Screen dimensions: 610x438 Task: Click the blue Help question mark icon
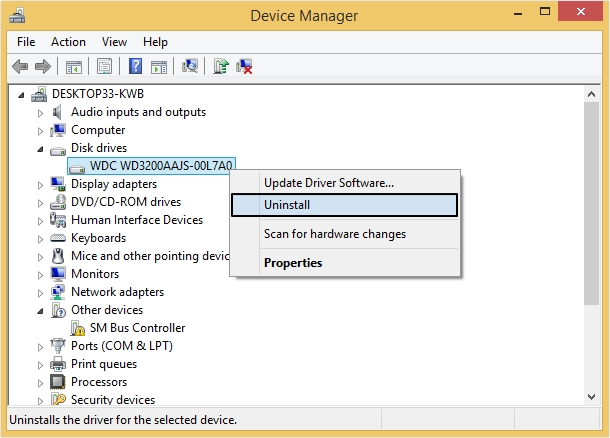tap(135, 66)
